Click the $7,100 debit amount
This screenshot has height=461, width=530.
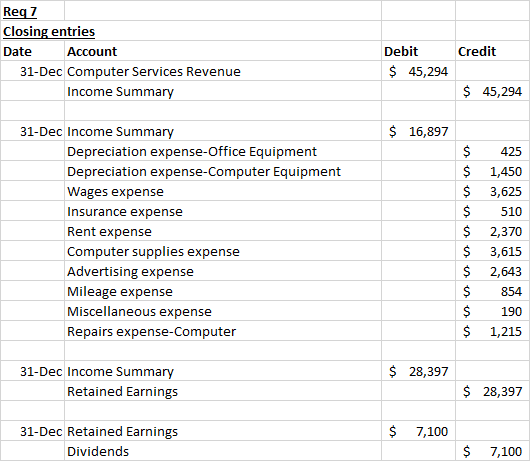(x=418, y=431)
